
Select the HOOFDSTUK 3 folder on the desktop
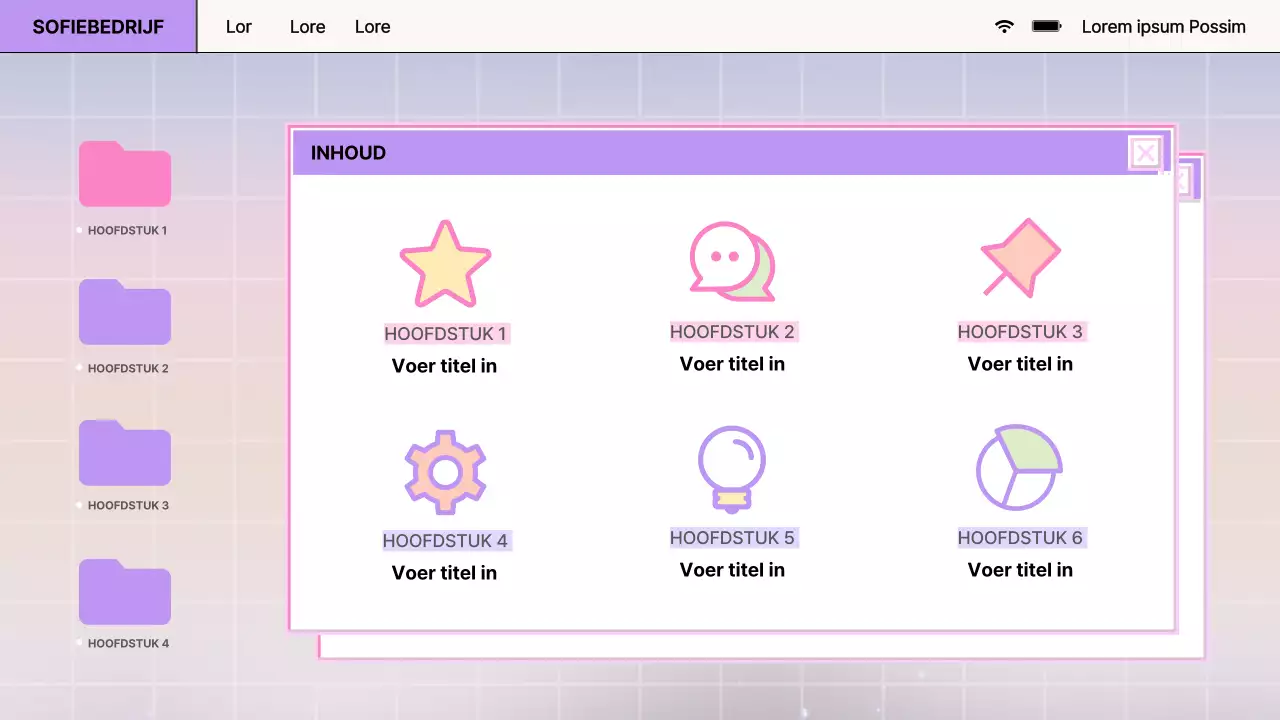[124, 452]
